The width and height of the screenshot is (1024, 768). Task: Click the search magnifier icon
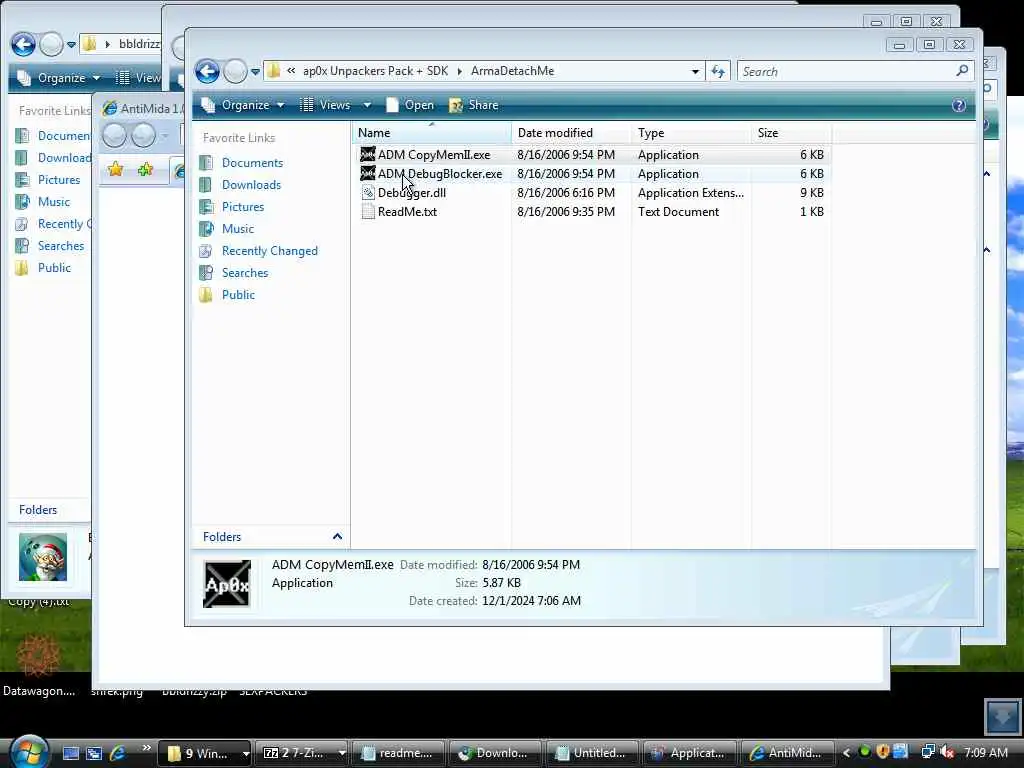962,71
